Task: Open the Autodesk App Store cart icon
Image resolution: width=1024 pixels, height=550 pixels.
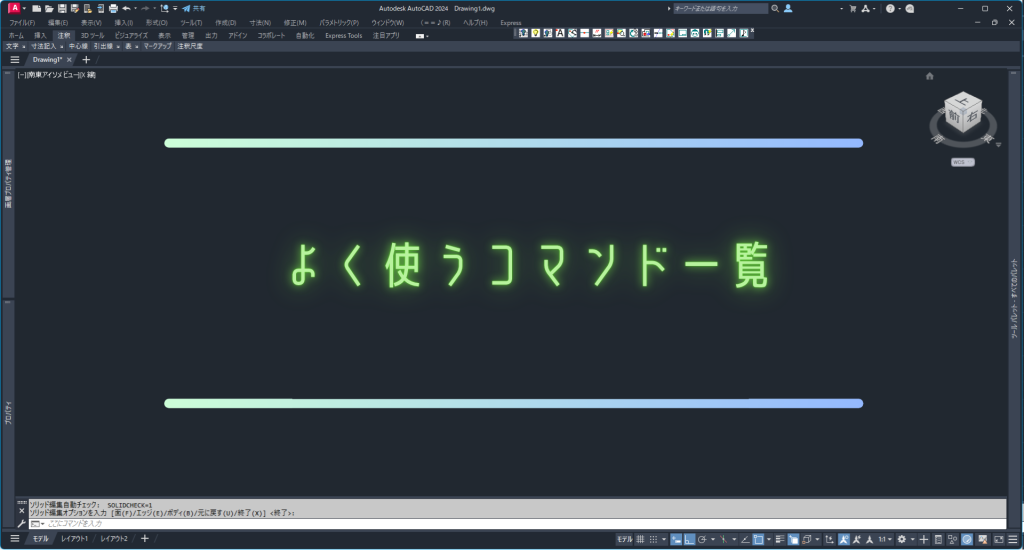Action: tap(852, 8)
